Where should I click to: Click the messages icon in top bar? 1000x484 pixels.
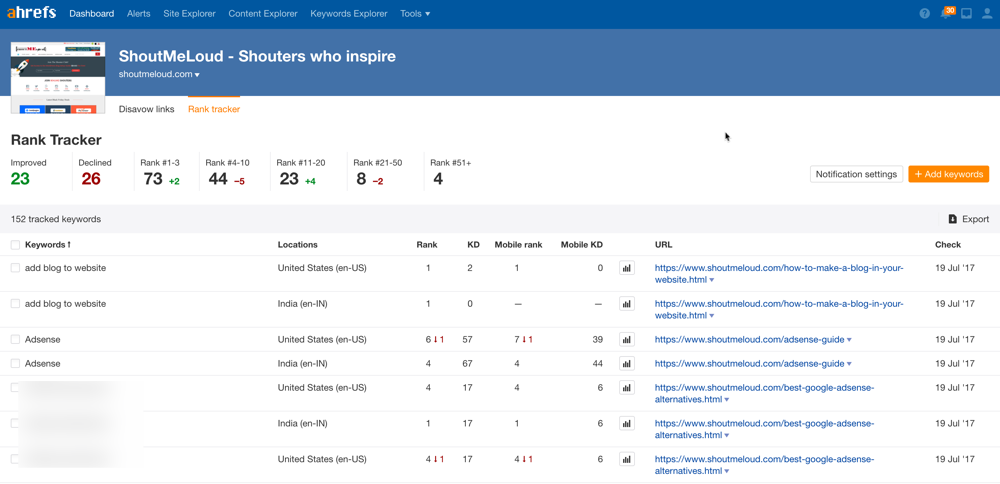tap(966, 13)
